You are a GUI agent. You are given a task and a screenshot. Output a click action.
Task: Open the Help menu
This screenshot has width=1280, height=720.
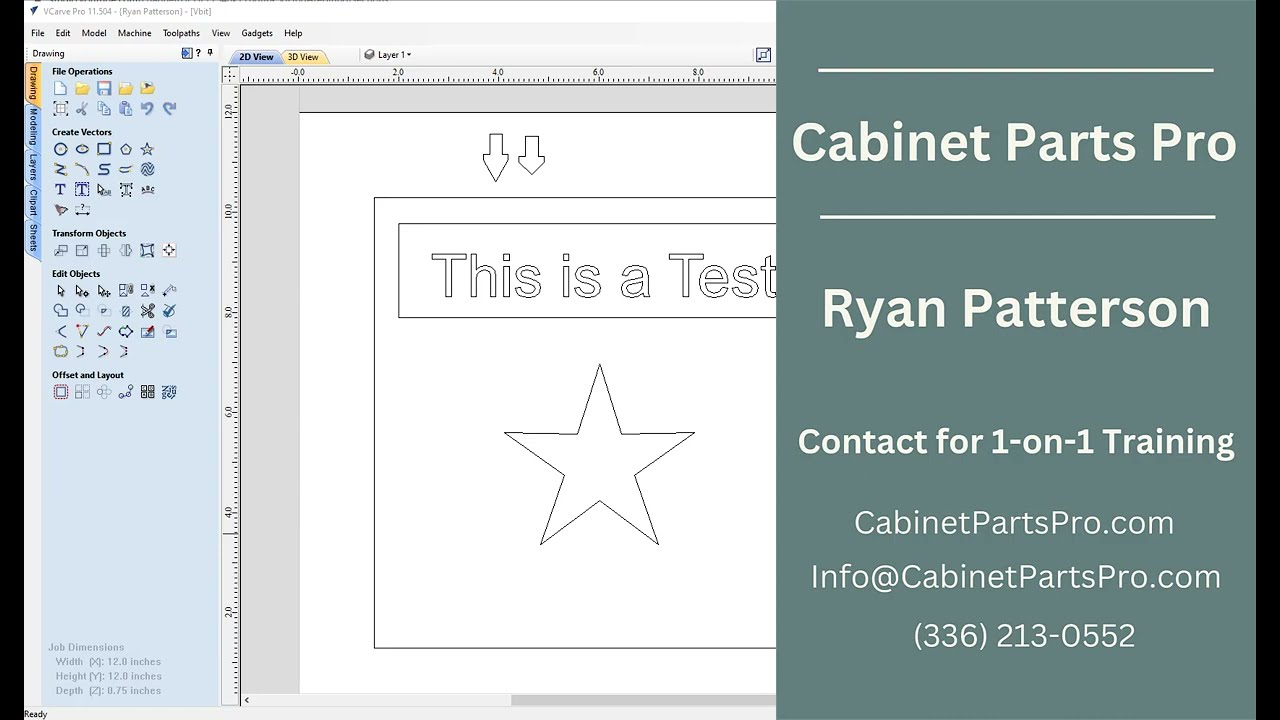[293, 33]
